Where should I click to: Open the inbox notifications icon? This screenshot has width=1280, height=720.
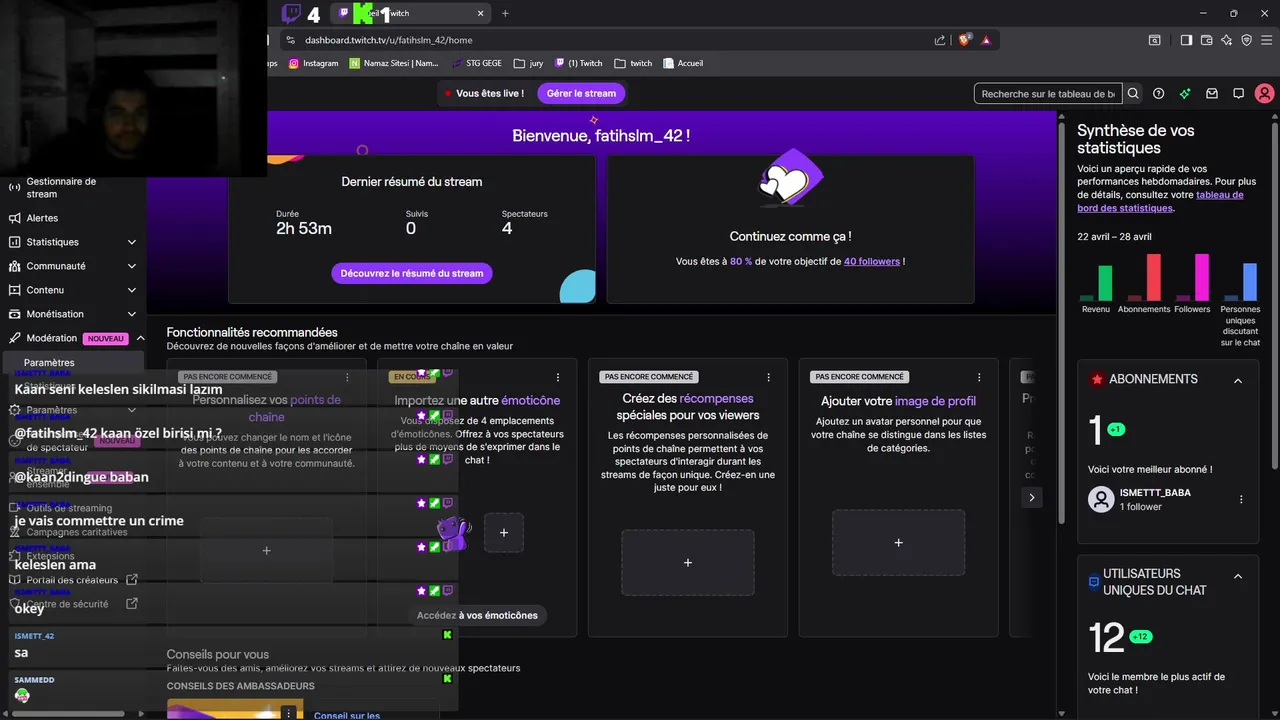pos(1212,93)
